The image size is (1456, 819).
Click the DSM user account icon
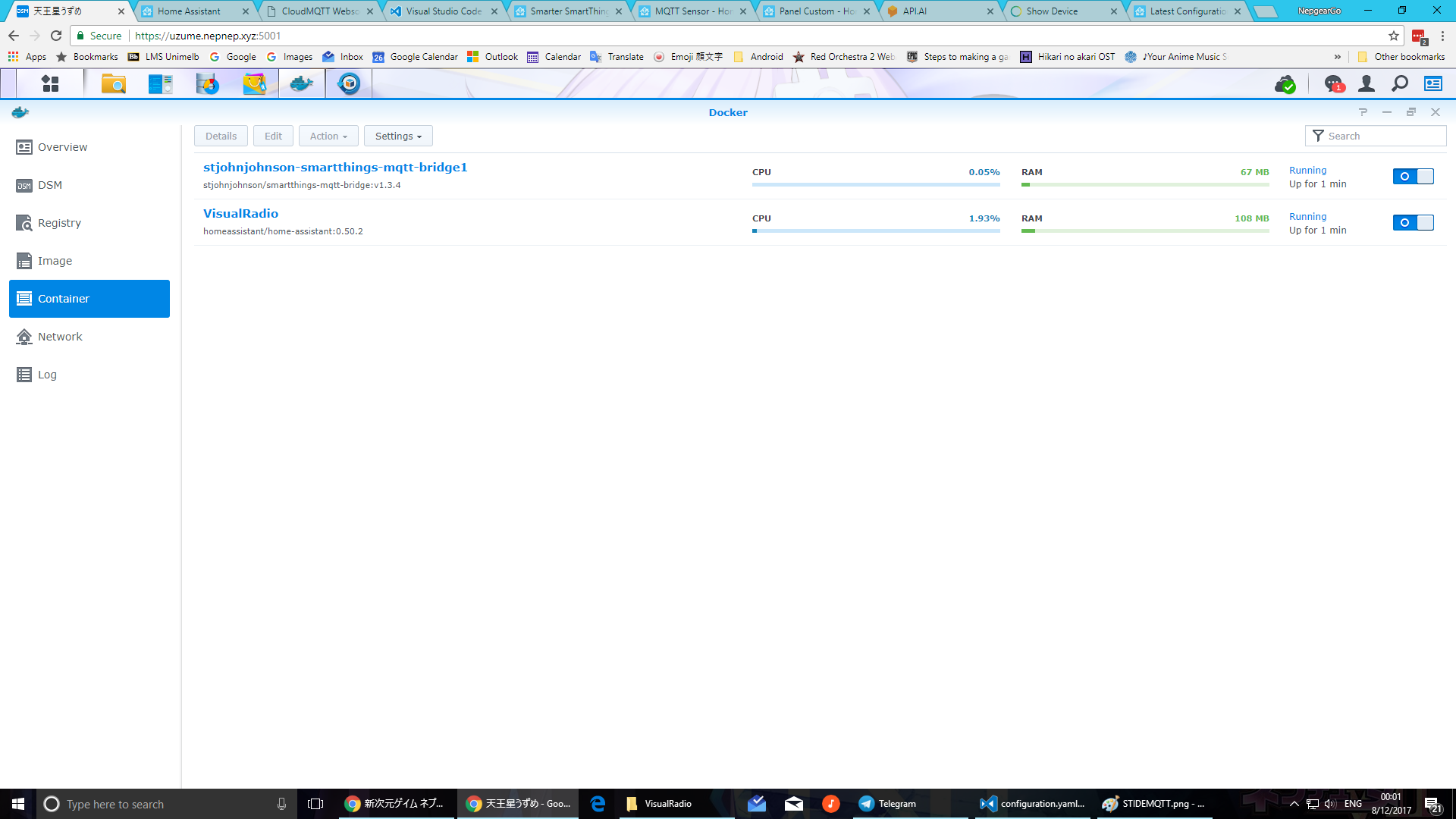point(1367,84)
